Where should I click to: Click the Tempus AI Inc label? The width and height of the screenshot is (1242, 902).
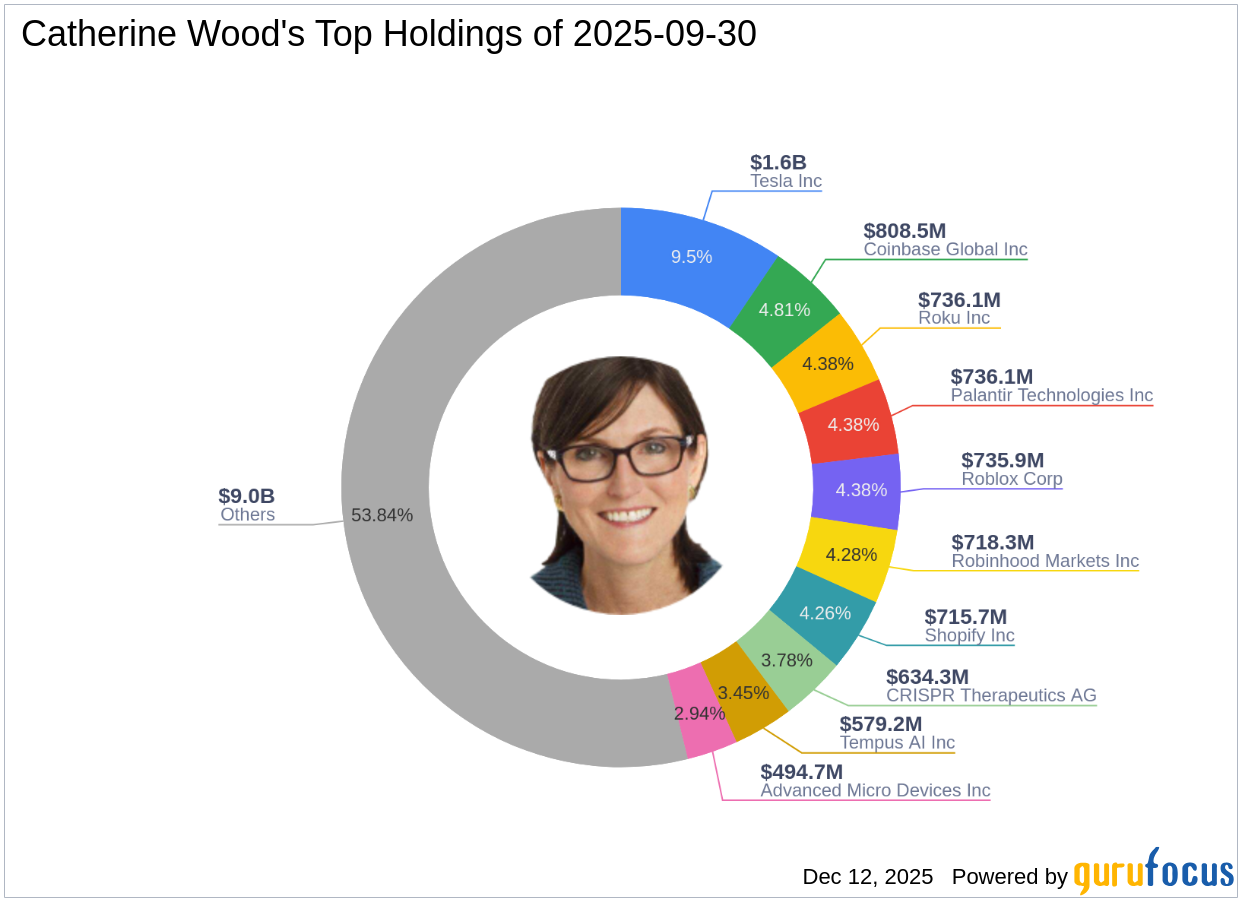pos(897,743)
